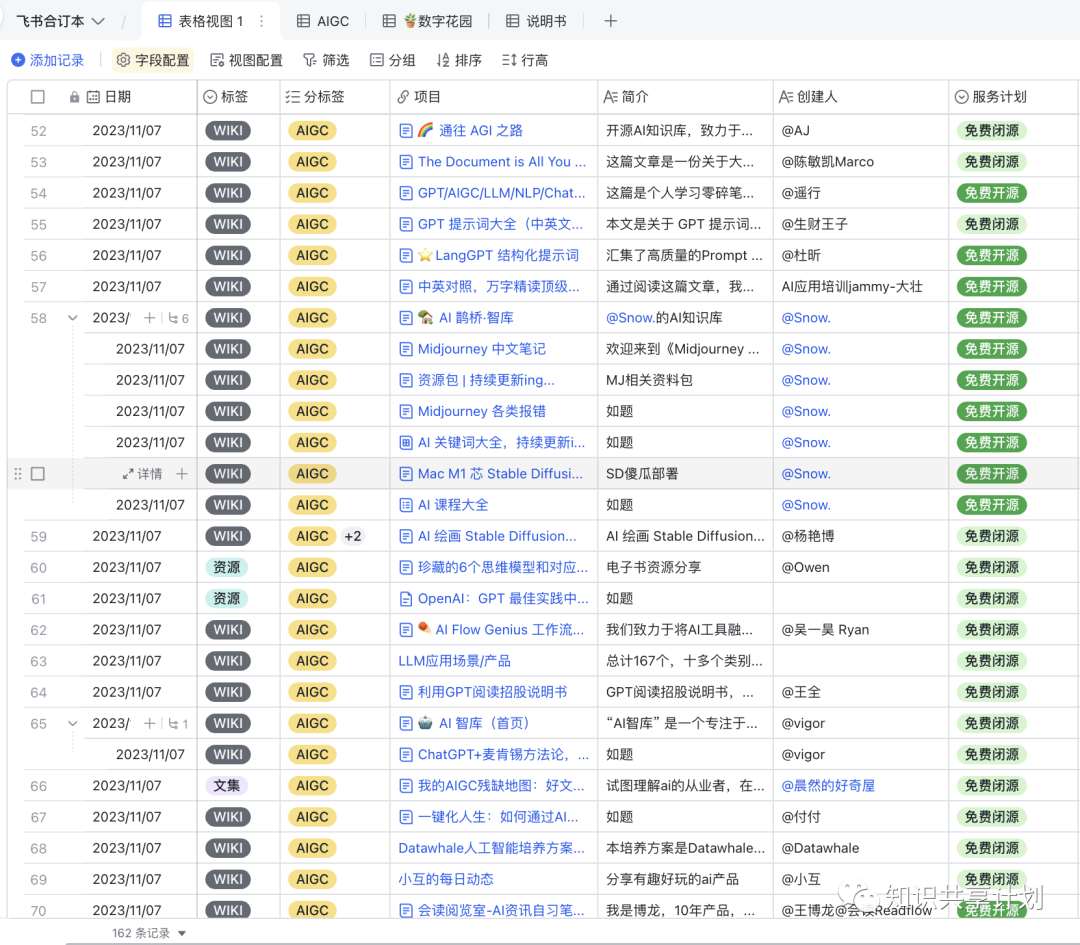The height and width of the screenshot is (945, 1080).
Task: Click the 分组 grouping icon
Action: coord(375,60)
